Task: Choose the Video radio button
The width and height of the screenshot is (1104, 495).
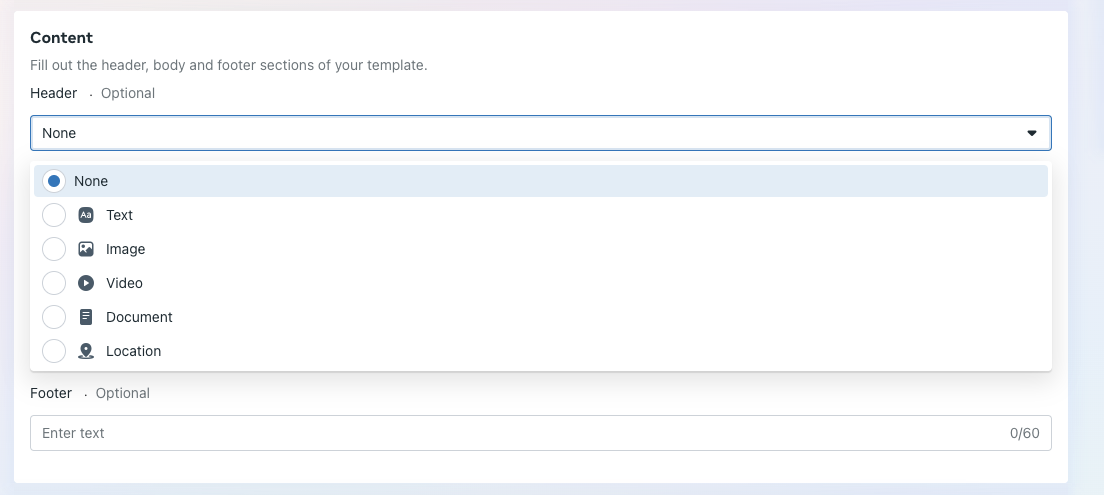Action: 54,283
